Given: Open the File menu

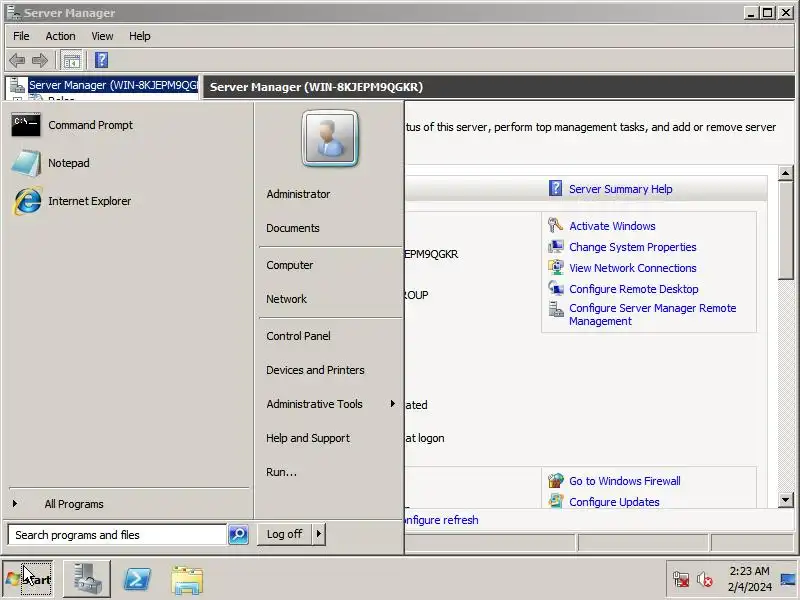Looking at the screenshot, I should 21,36.
